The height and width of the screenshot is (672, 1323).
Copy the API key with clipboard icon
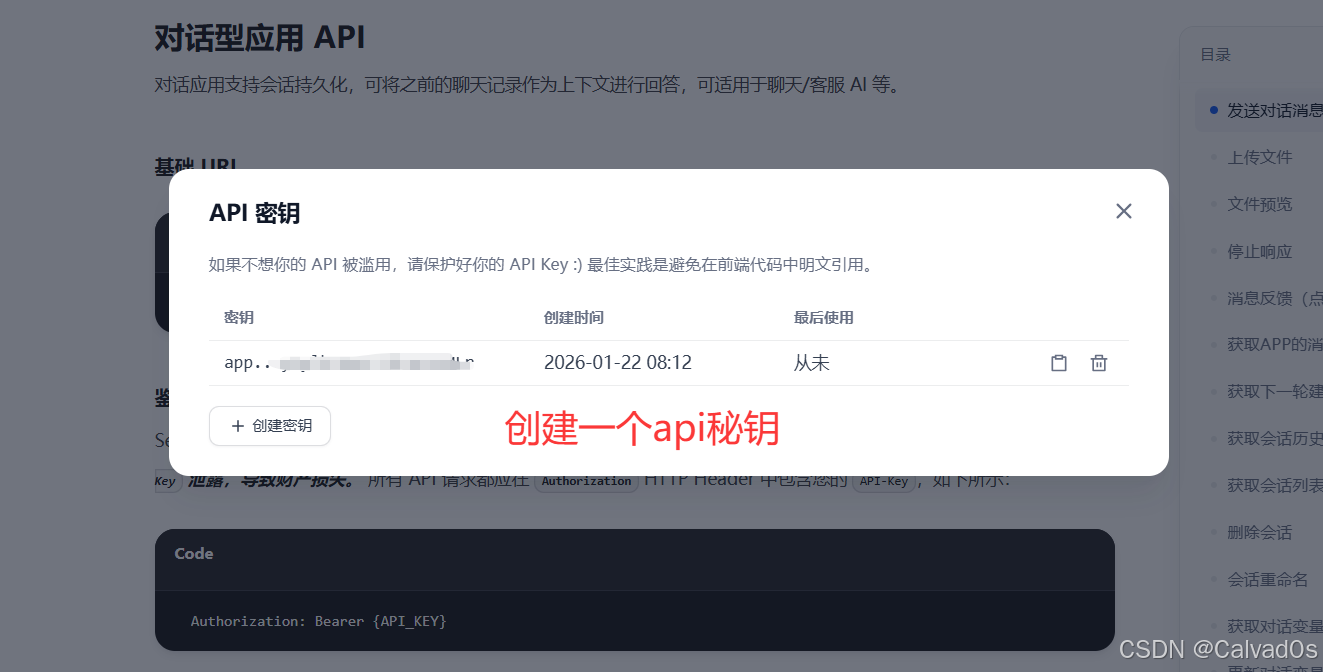(x=1059, y=363)
